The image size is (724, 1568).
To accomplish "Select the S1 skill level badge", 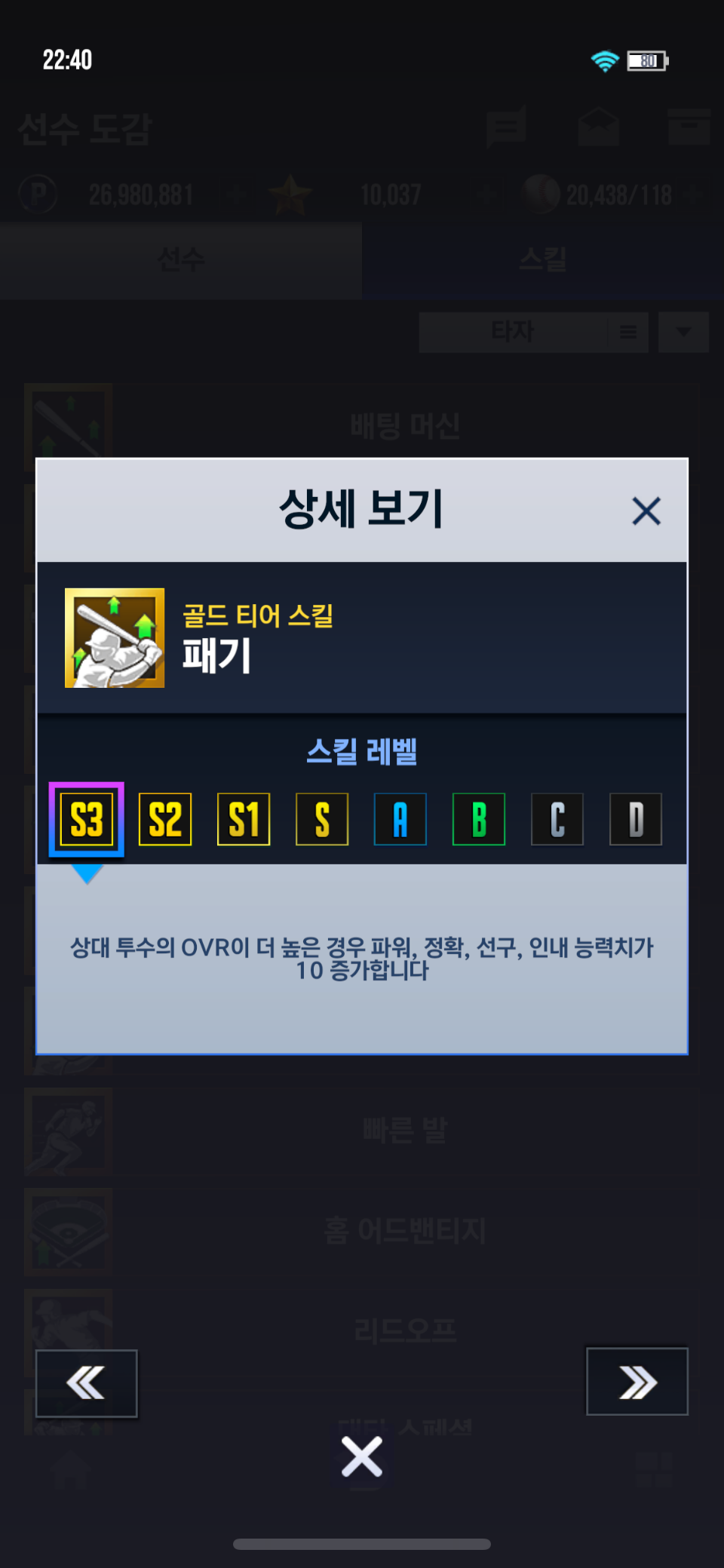I will [244, 819].
